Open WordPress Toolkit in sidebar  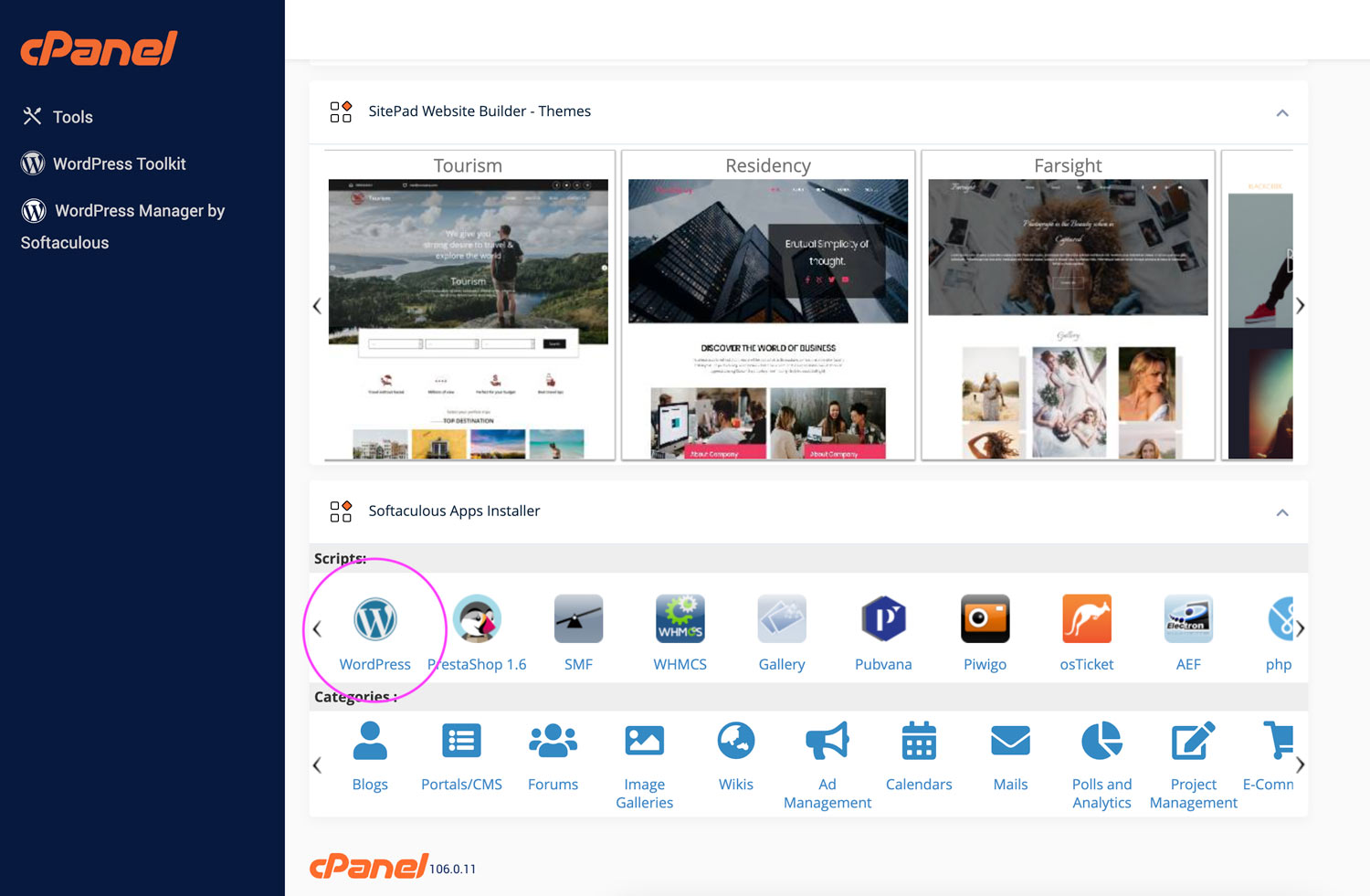coord(119,163)
